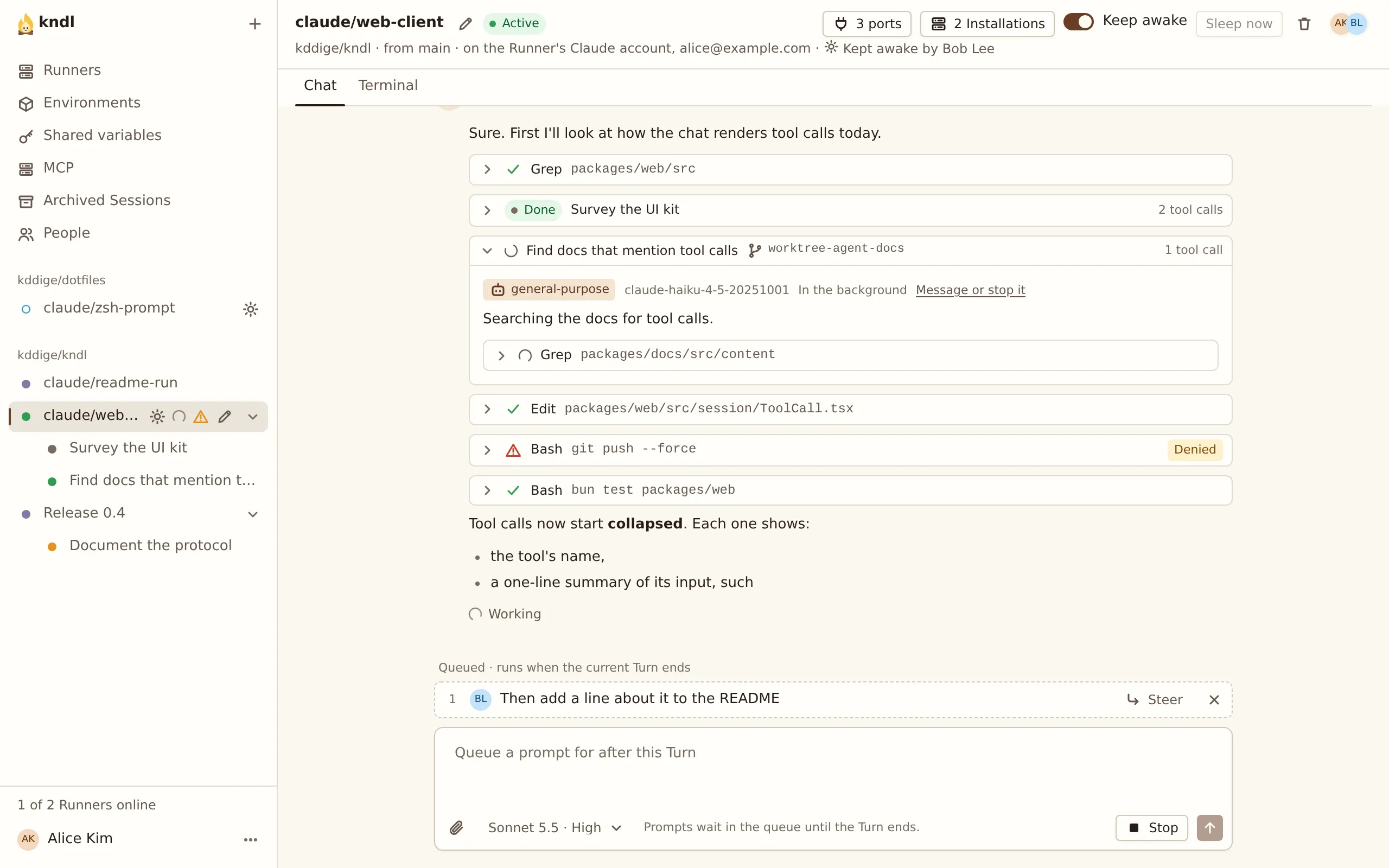This screenshot has width=1389, height=868.
Task: Switch to the Terminal tab
Action: click(x=388, y=86)
